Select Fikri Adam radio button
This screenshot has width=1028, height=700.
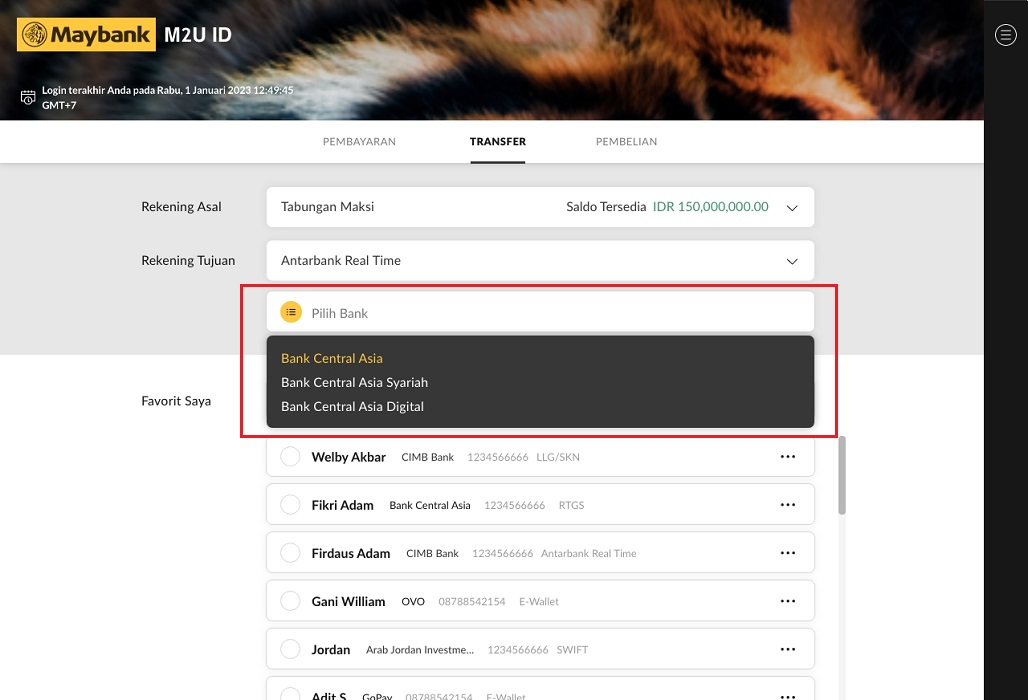(290, 505)
